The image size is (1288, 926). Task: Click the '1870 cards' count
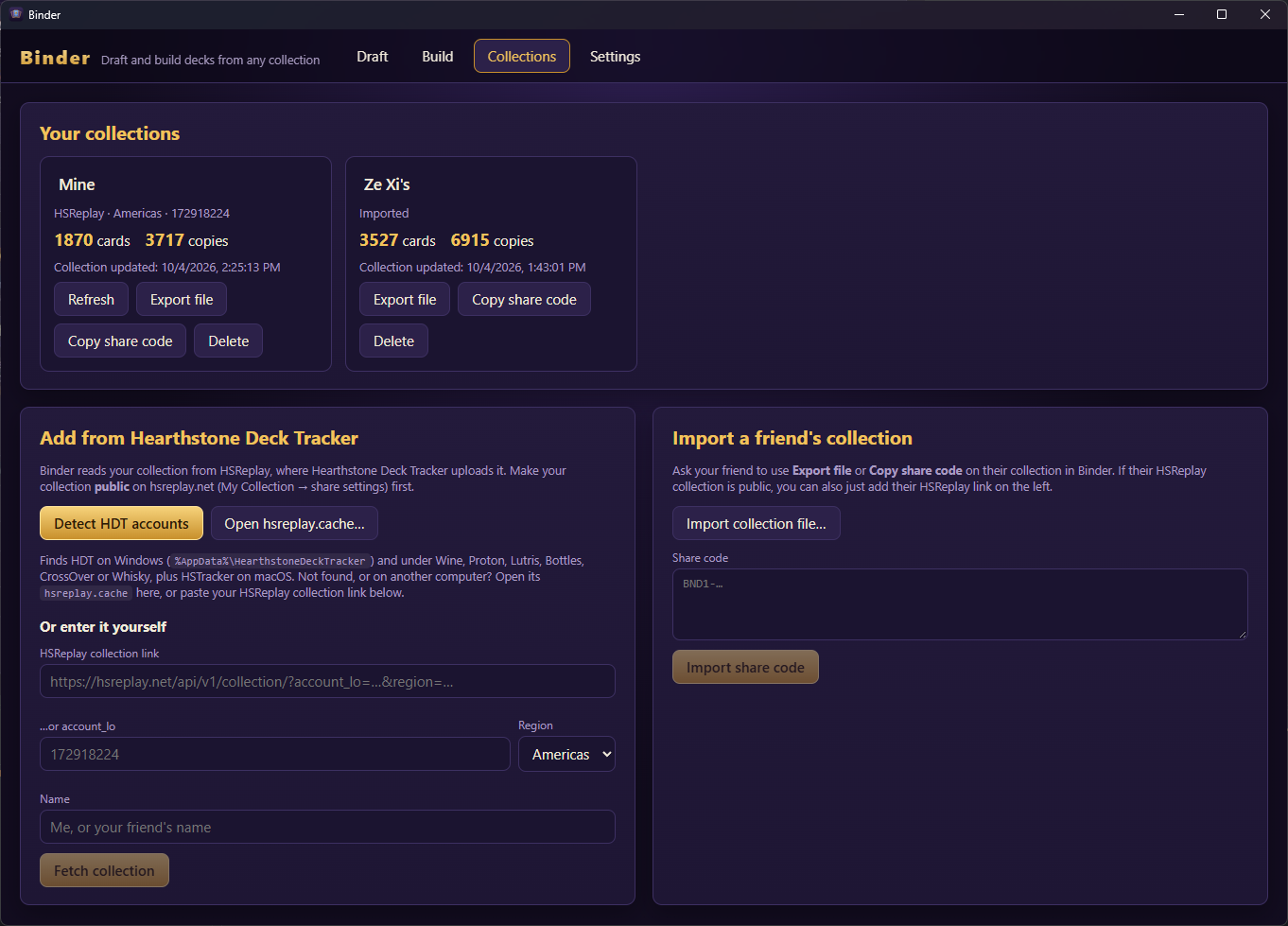click(x=92, y=240)
